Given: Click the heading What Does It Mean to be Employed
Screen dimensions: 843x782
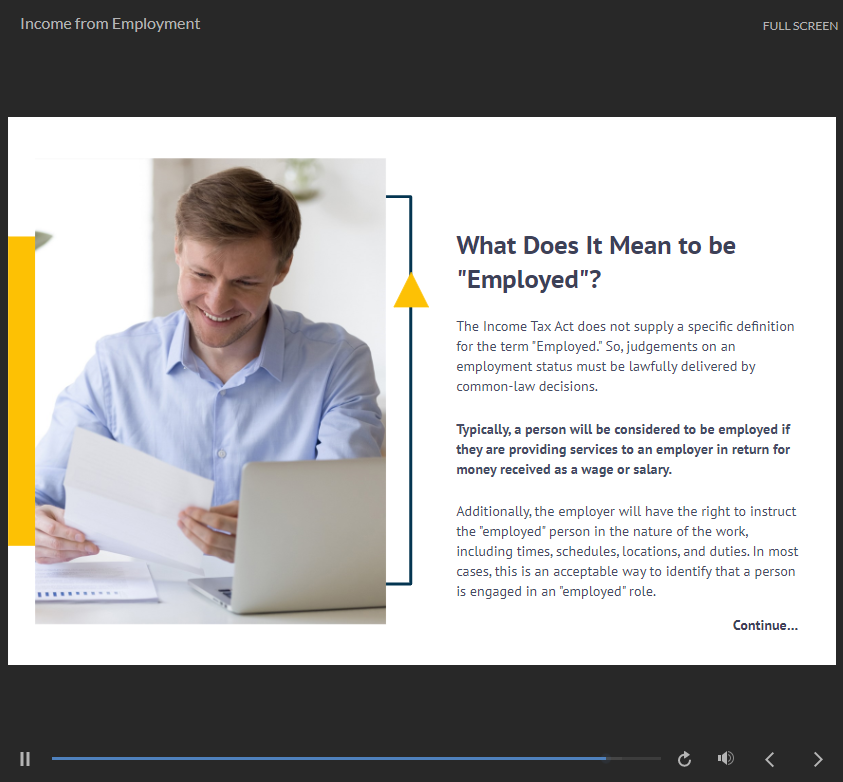Looking at the screenshot, I should pyautogui.click(x=596, y=262).
